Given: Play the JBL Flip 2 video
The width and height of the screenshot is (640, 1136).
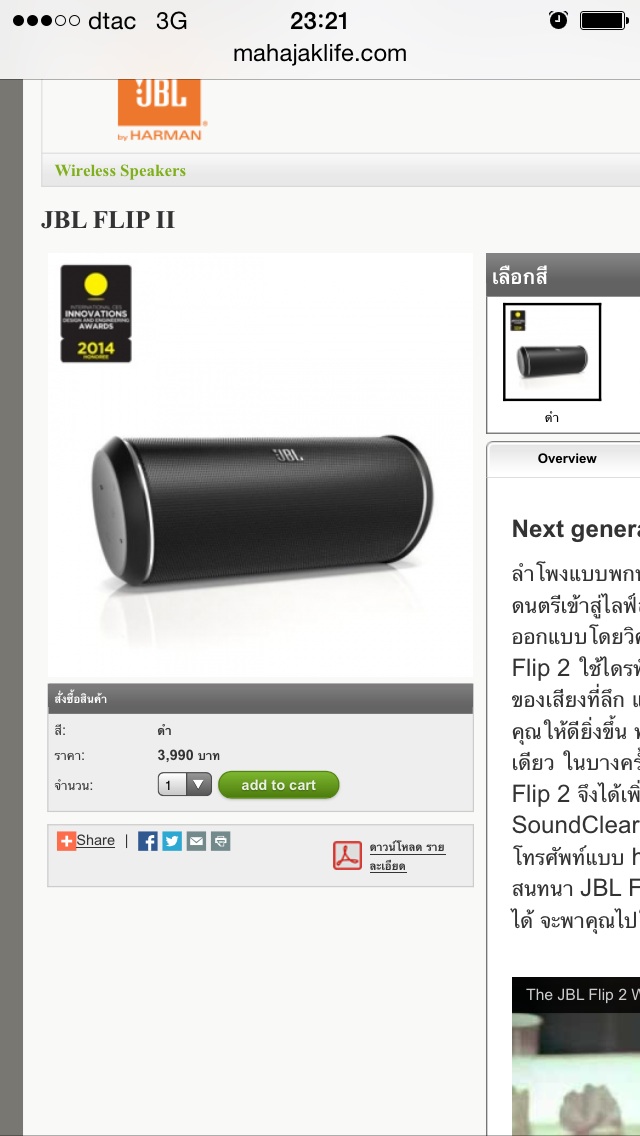Looking at the screenshot, I should pos(576,1056).
